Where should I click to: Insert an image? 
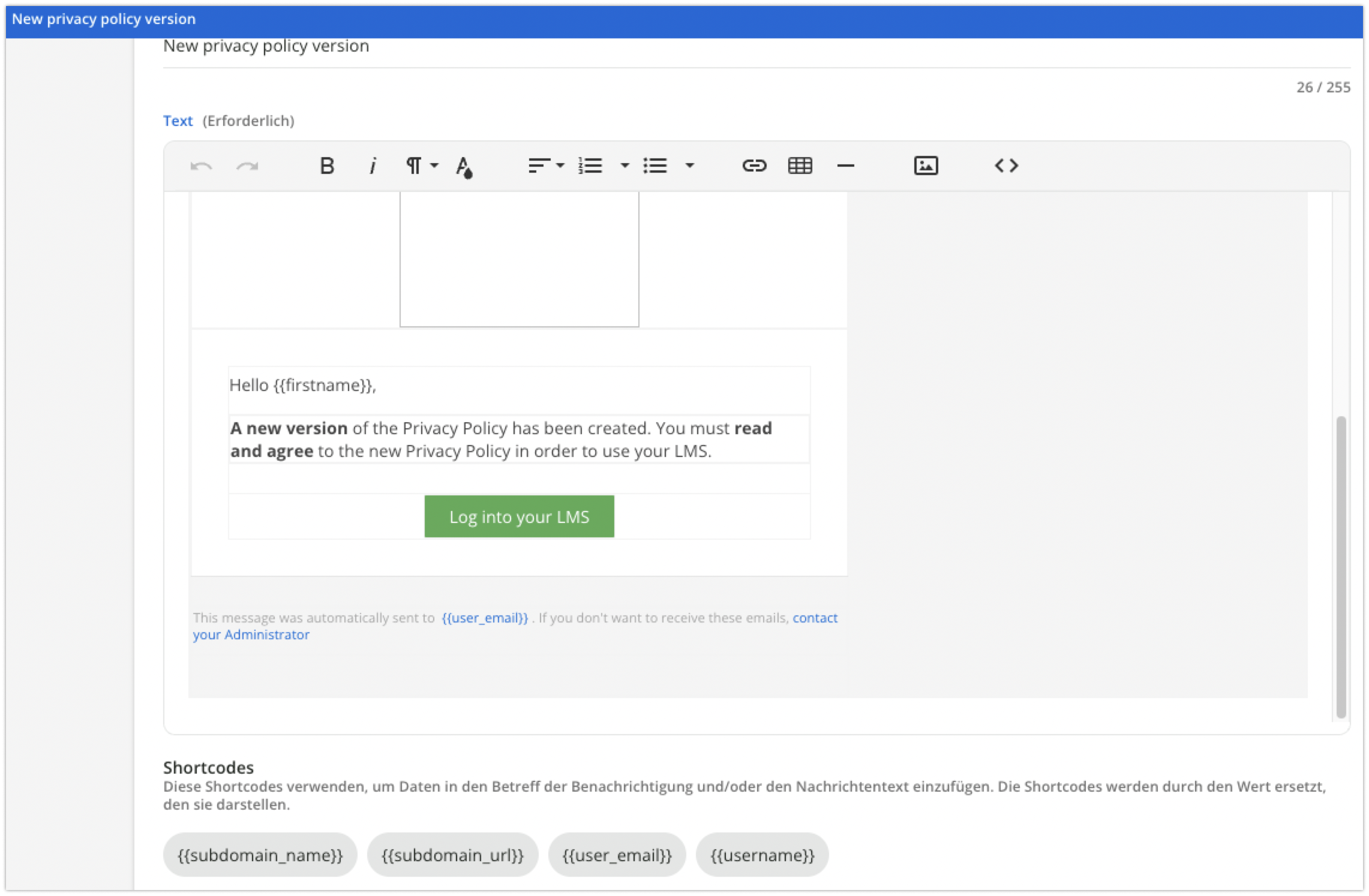926,166
